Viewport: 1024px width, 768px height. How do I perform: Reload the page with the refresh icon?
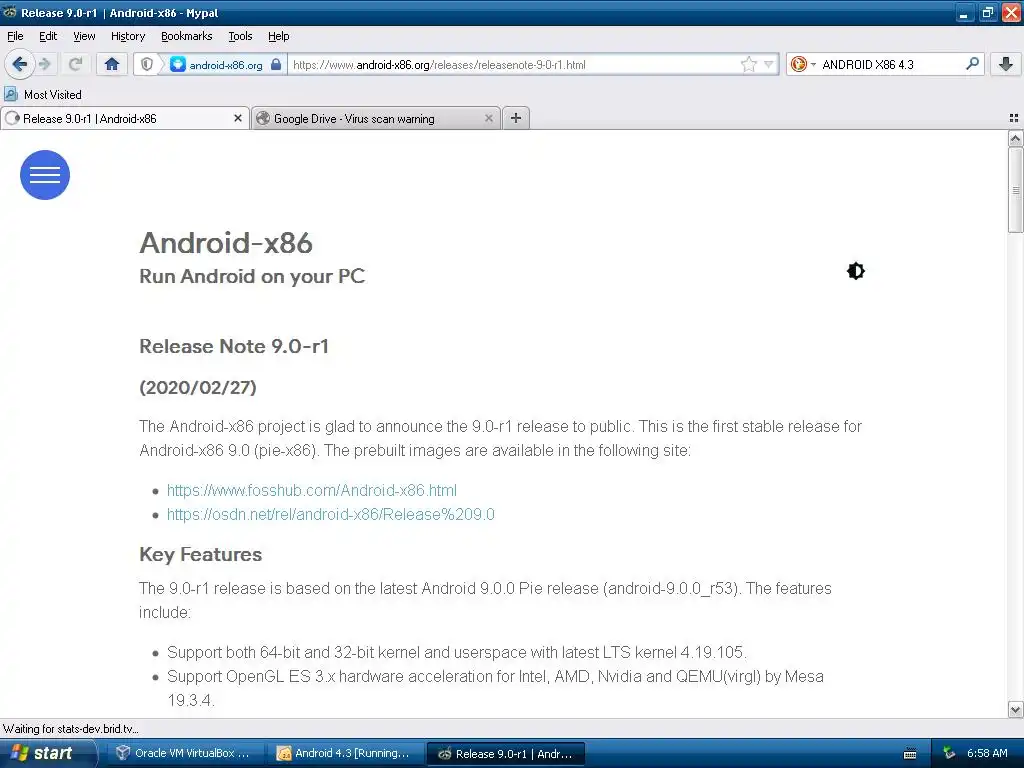coord(75,64)
